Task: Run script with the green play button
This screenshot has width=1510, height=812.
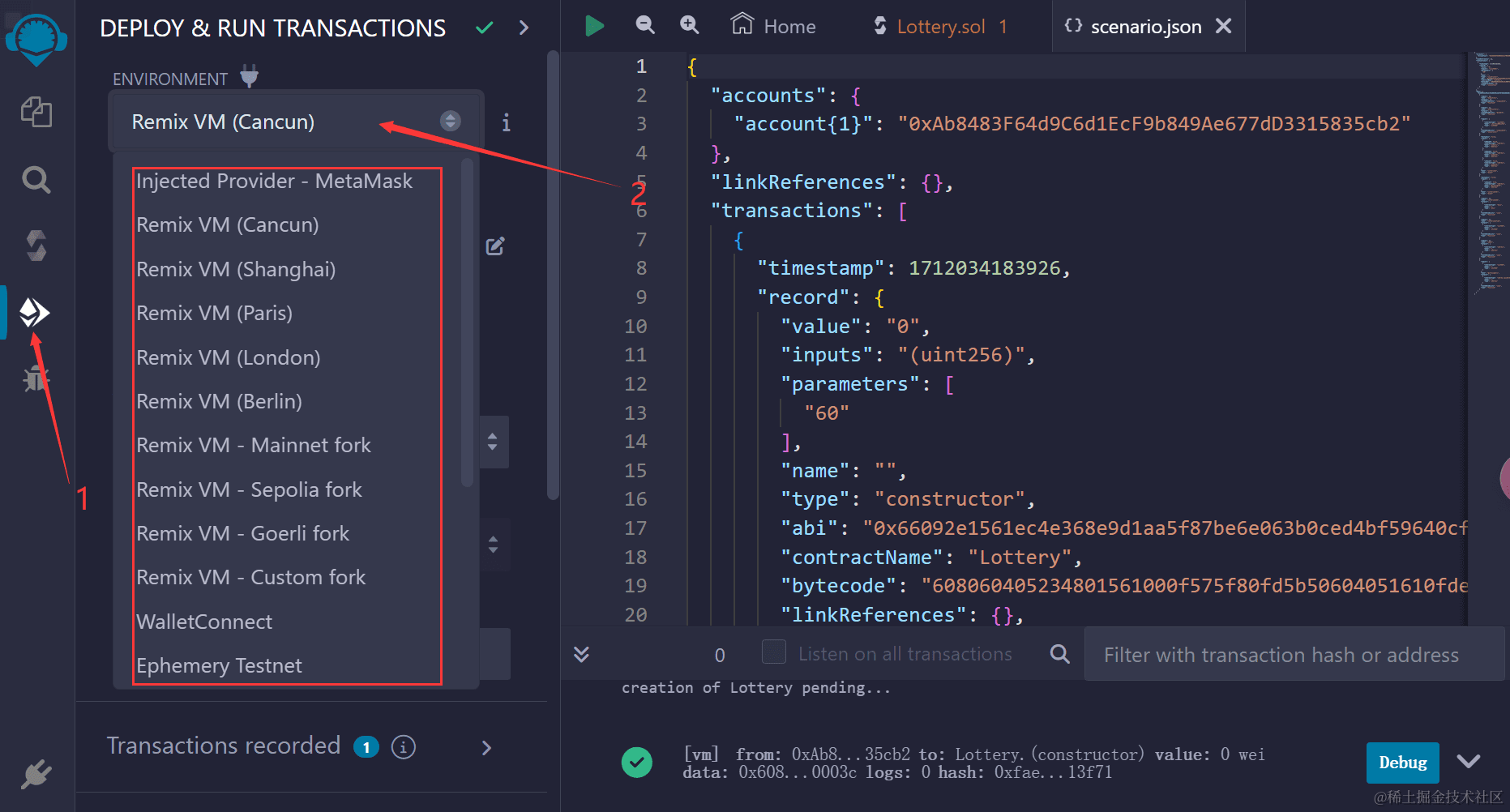Action: pyautogui.click(x=594, y=26)
